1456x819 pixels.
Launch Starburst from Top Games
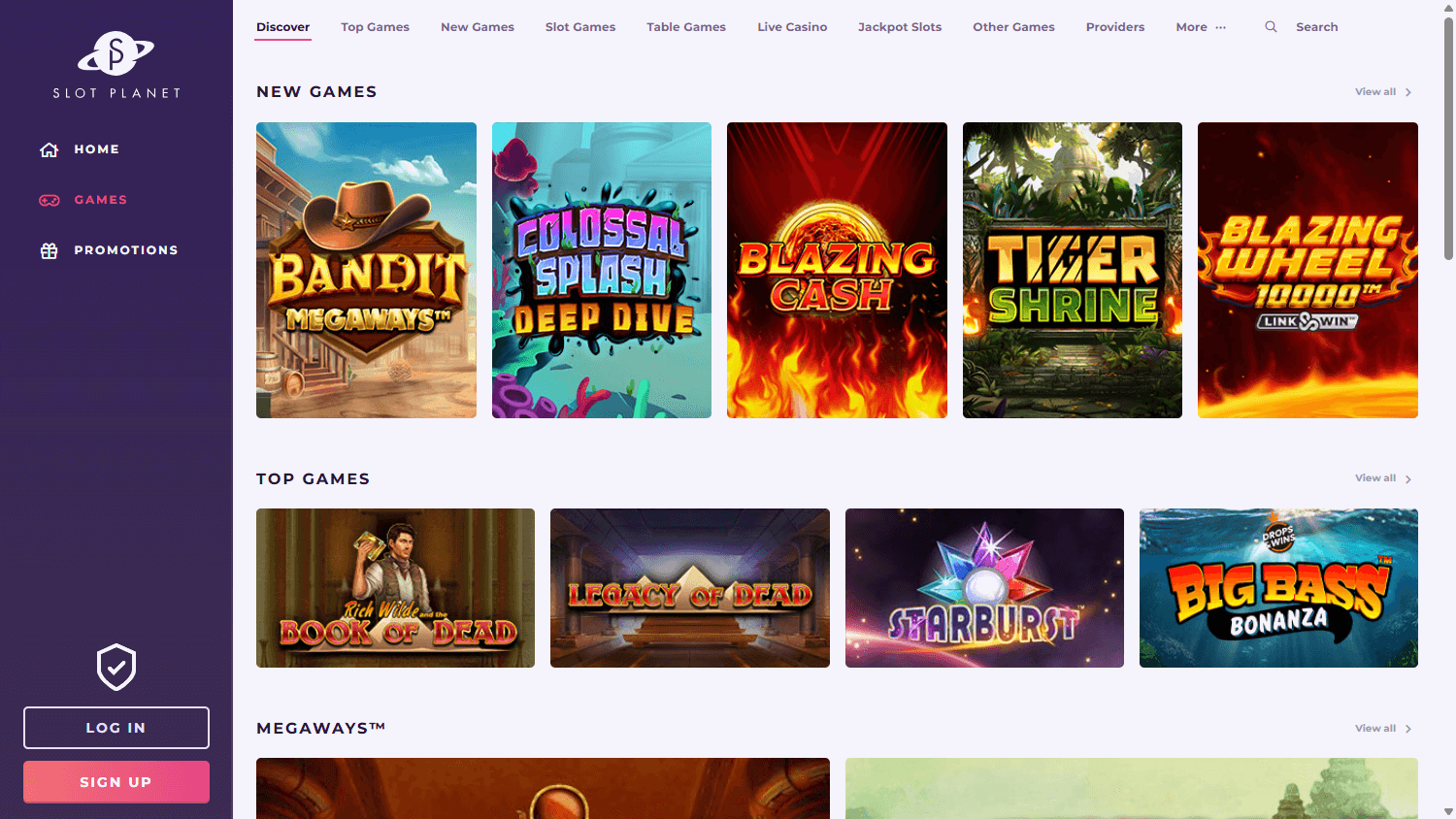(x=983, y=587)
